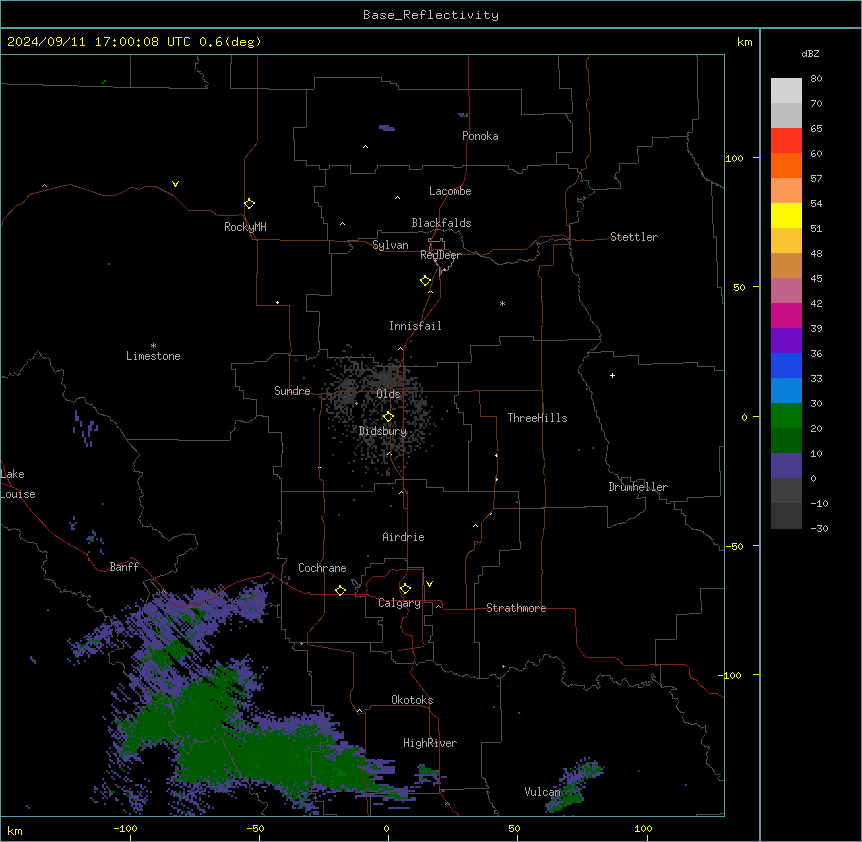Select the Didsbury label
Viewport: 862px width, 842px height.
point(383,431)
